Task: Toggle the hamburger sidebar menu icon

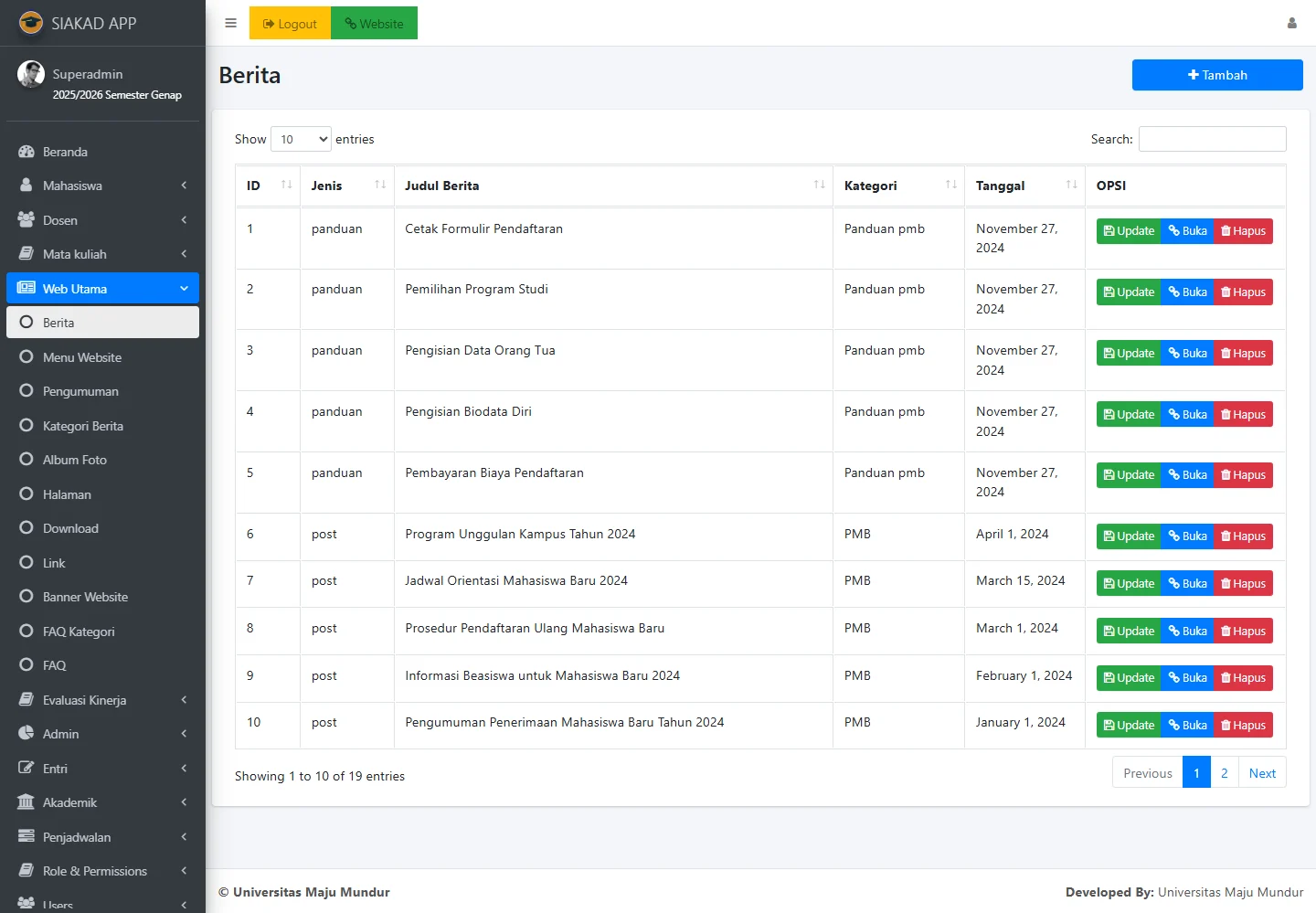Action: click(230, 24)
